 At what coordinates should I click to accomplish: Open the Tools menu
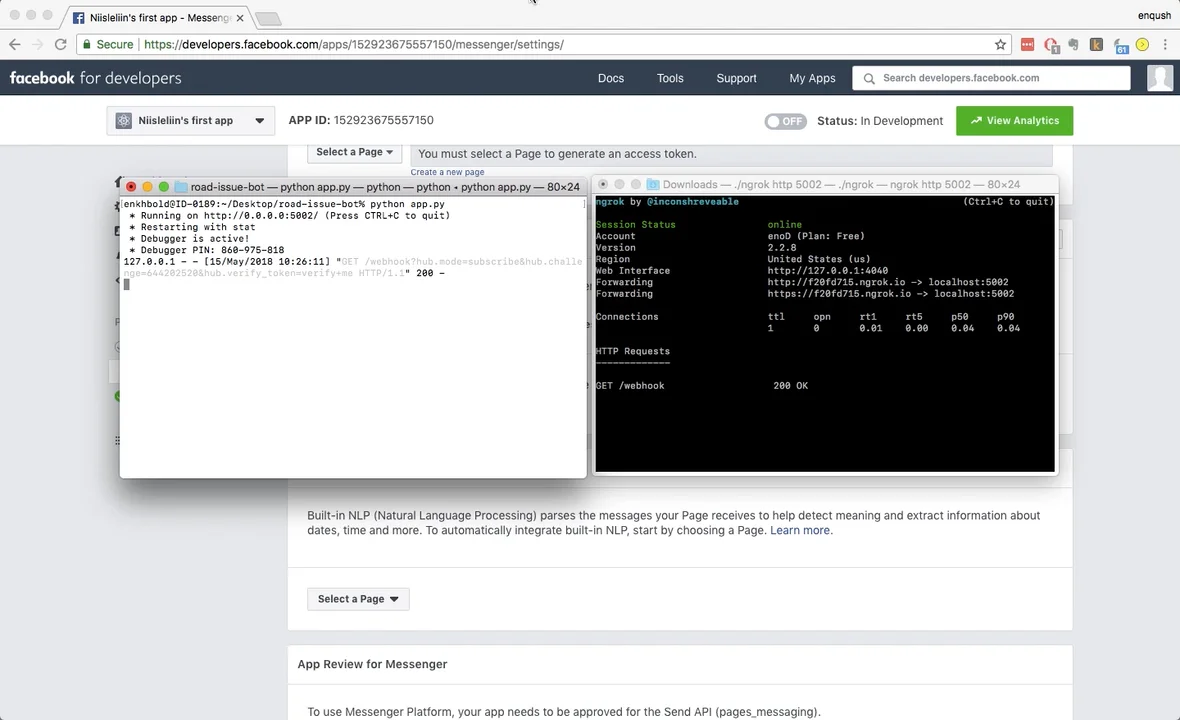(x=670, y=78)
